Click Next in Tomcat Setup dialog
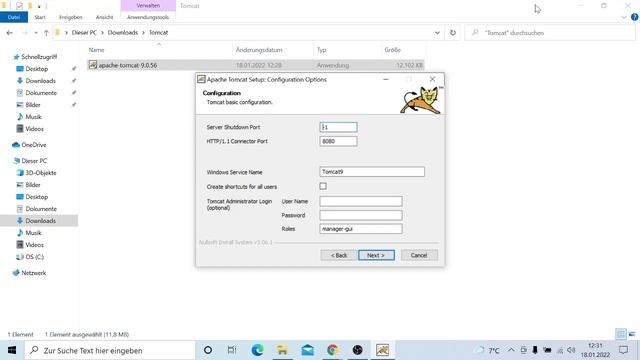 pos(376,255)
